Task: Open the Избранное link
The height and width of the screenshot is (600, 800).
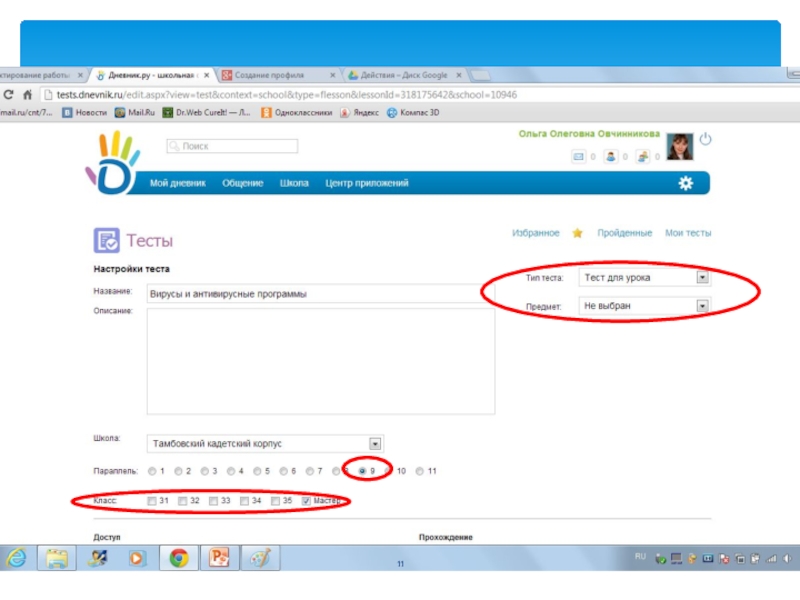Action: [x=536, y=233]
